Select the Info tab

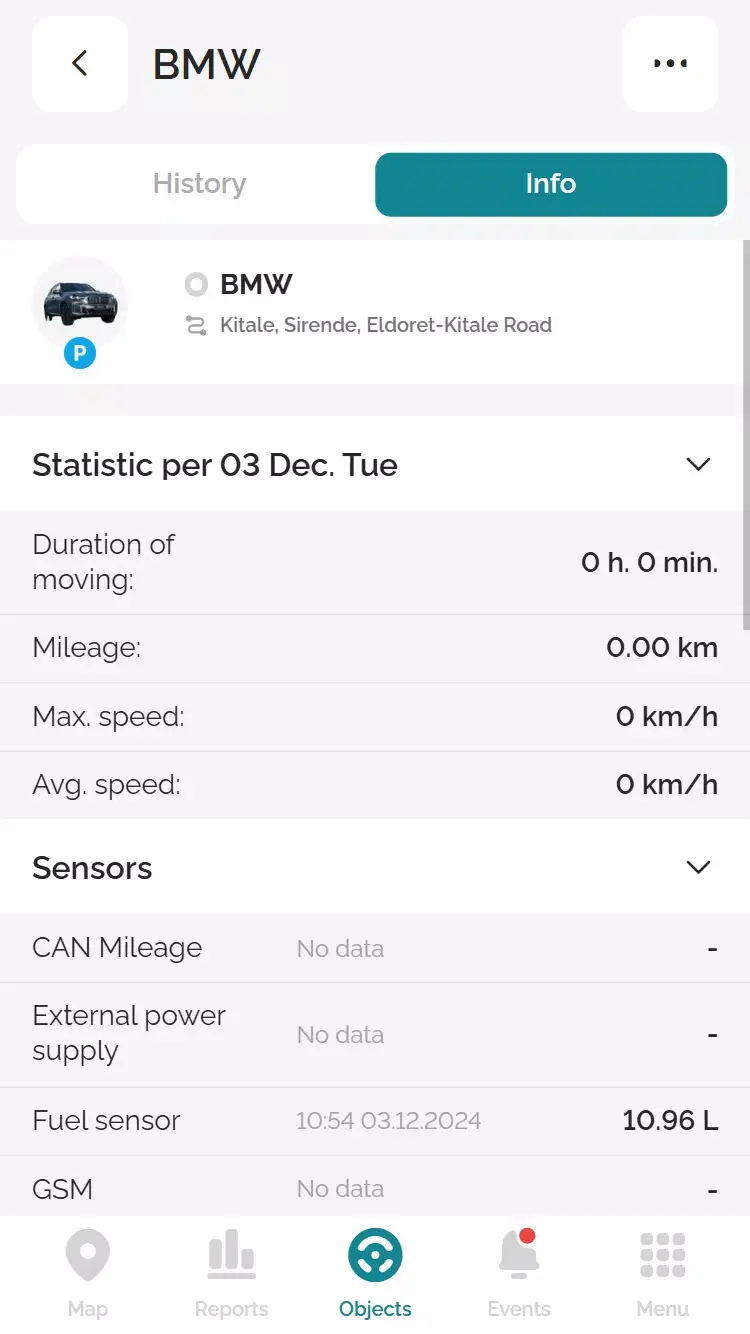pyautogui.click(x=550, y=184)
